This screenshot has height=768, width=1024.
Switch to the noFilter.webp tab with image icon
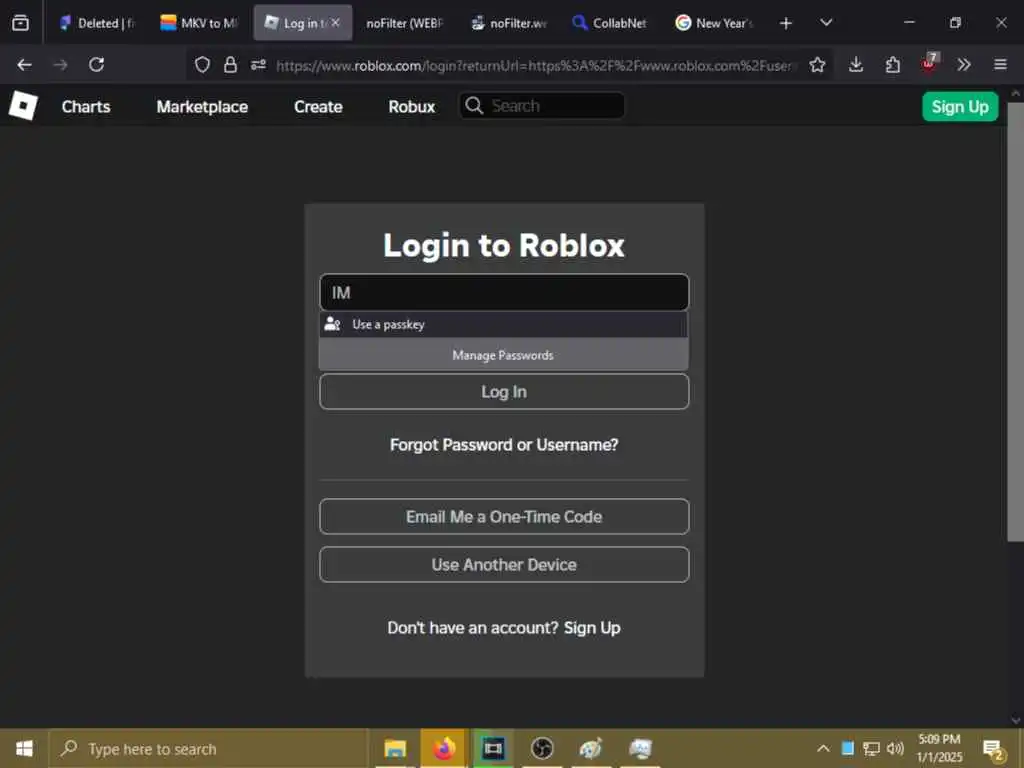509,24
